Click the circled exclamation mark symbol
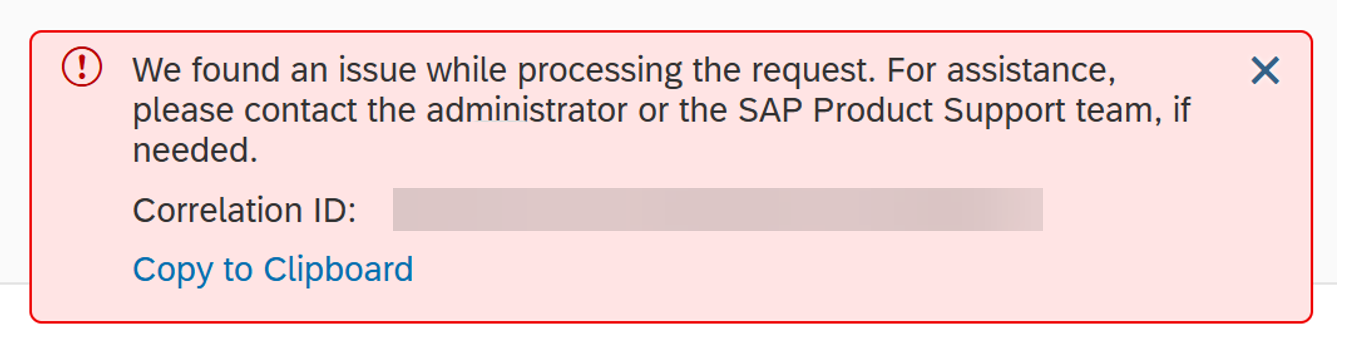 click(82, 68)
